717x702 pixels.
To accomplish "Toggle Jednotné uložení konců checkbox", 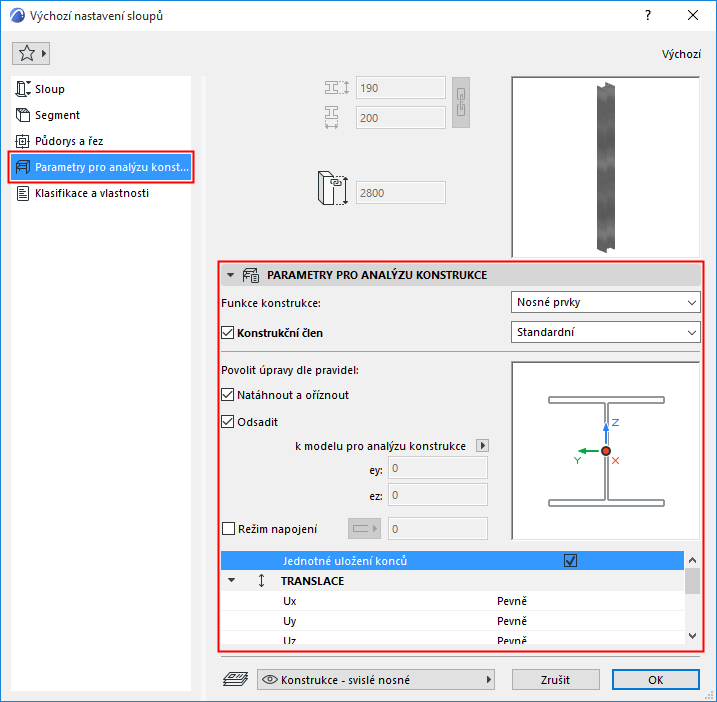I will pyautogui.click(x=570, y=560).
